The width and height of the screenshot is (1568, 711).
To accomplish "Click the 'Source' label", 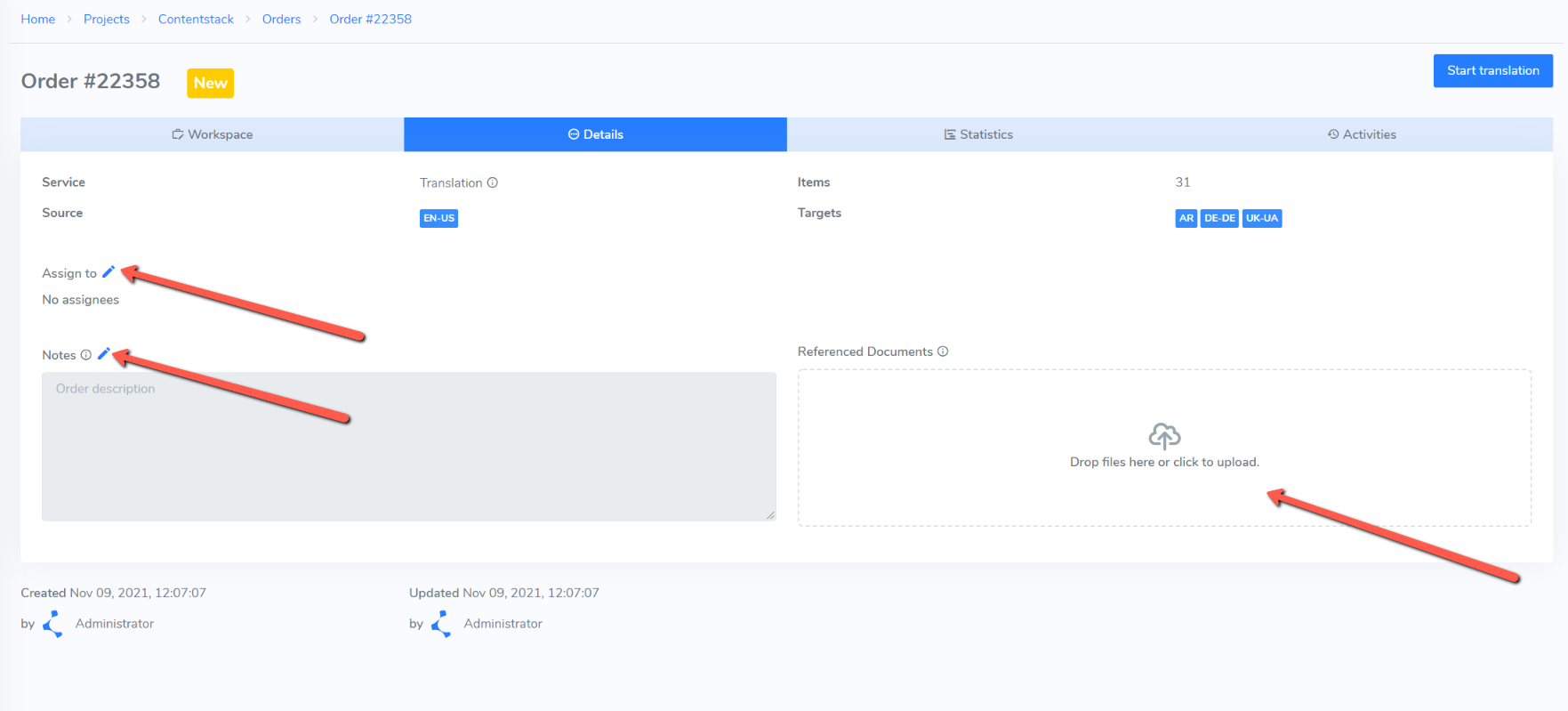I will pyautogui.click(x=62, y=213).
